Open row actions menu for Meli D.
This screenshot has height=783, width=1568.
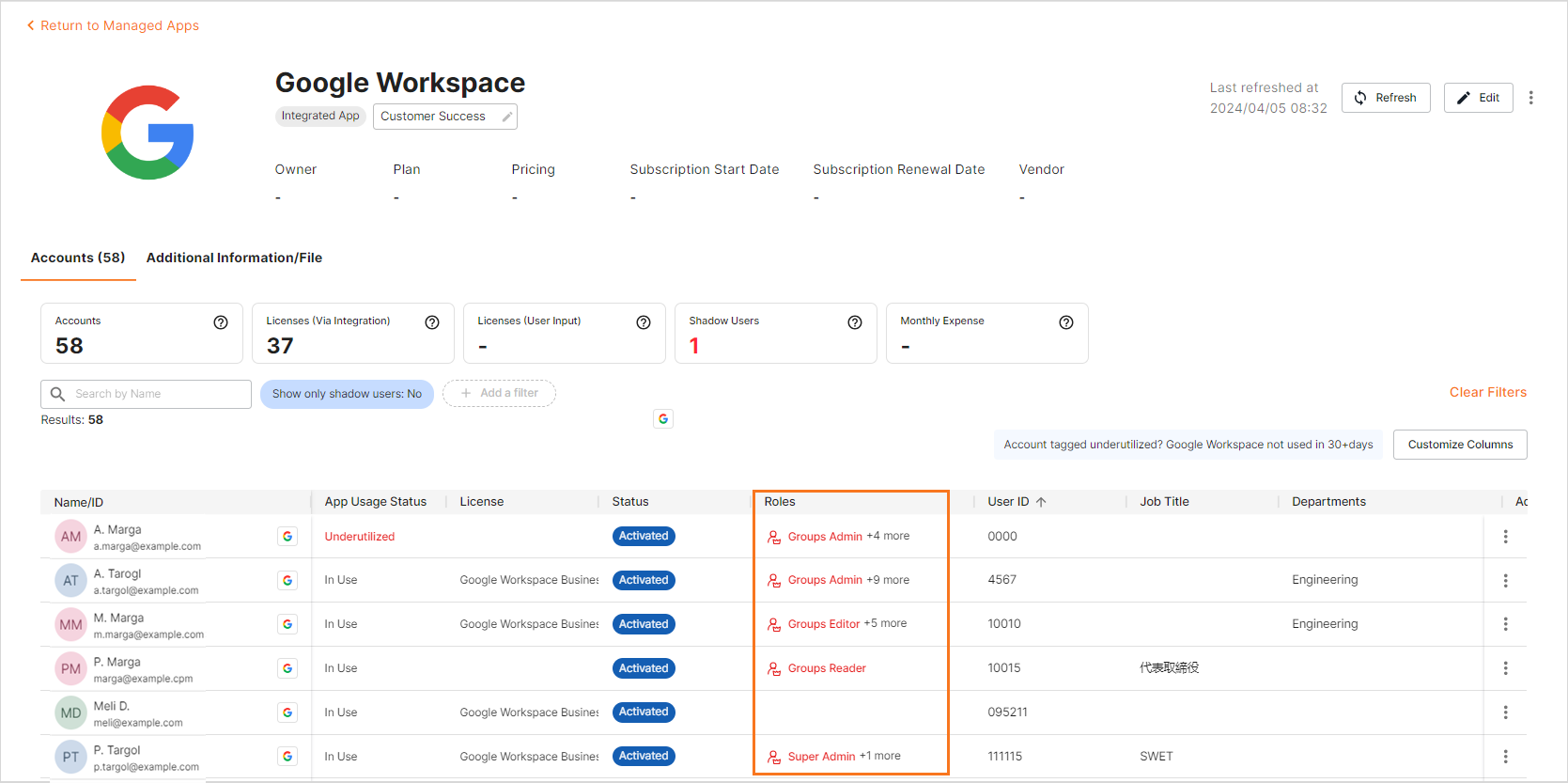[1505, 713]
